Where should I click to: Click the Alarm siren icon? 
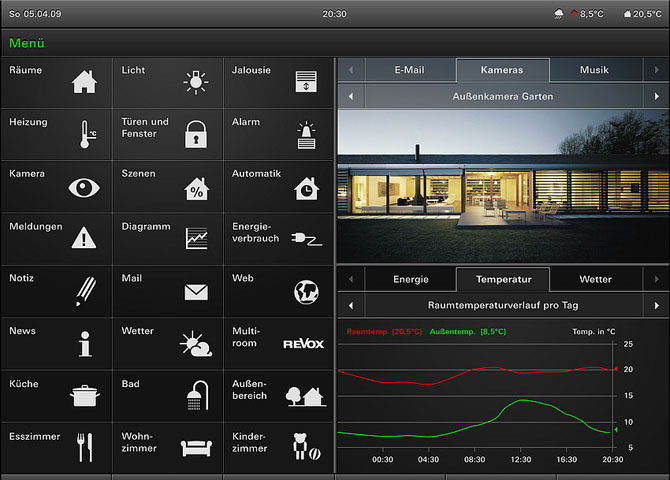306,134
